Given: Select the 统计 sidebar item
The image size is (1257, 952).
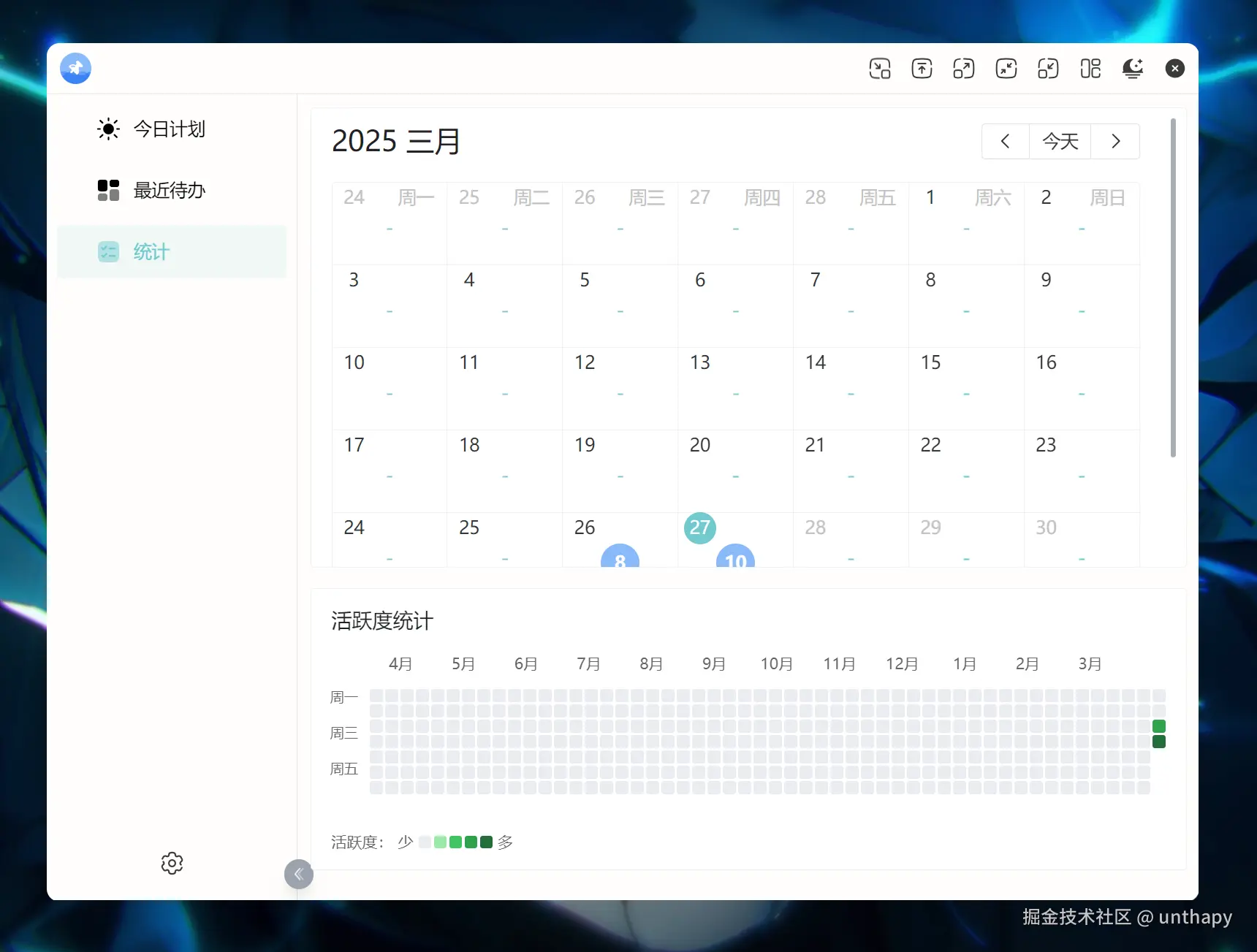Looking at the screenshot, I should (x=172, y=252).
